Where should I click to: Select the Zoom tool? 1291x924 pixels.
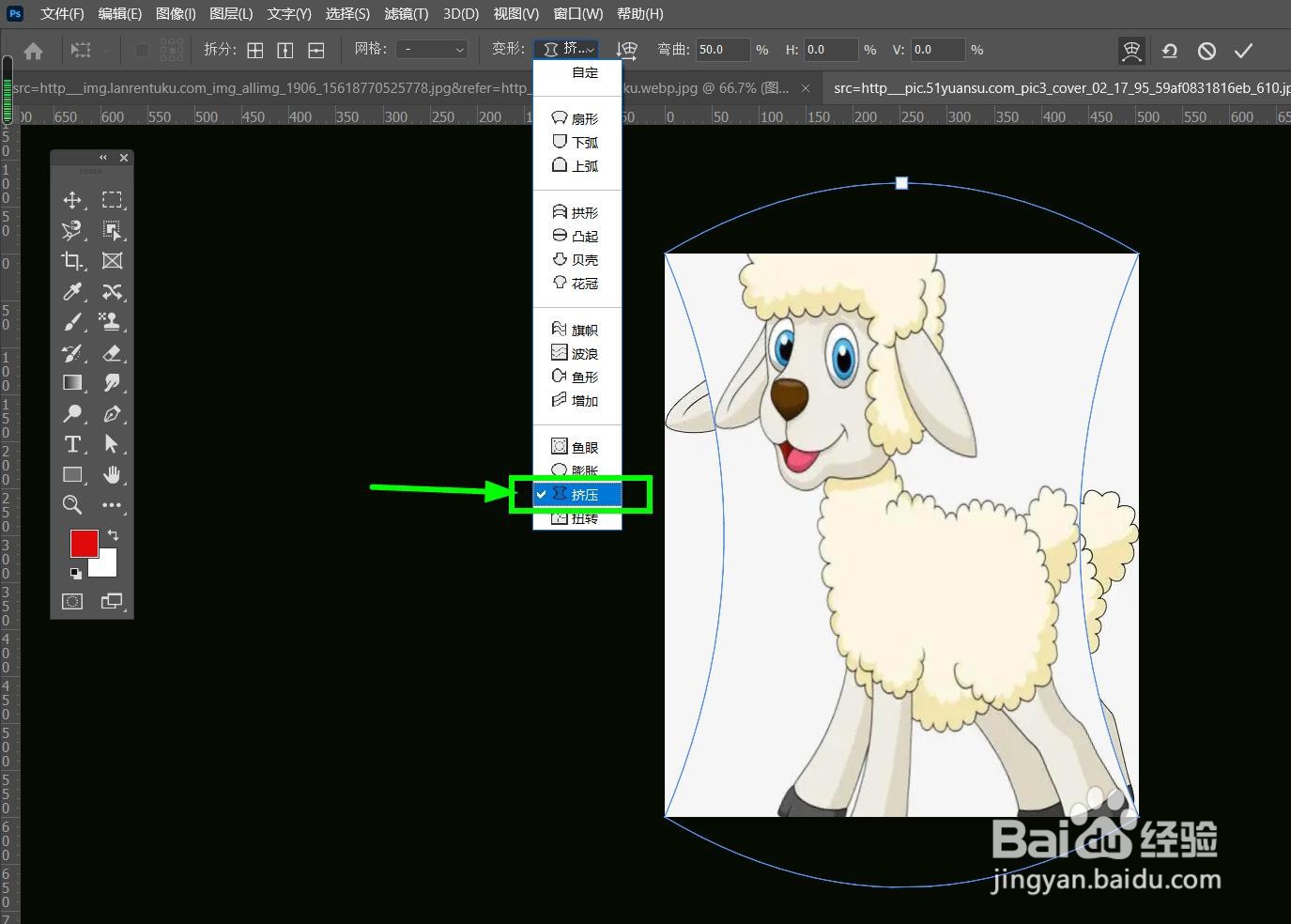[x=72, y=505]
